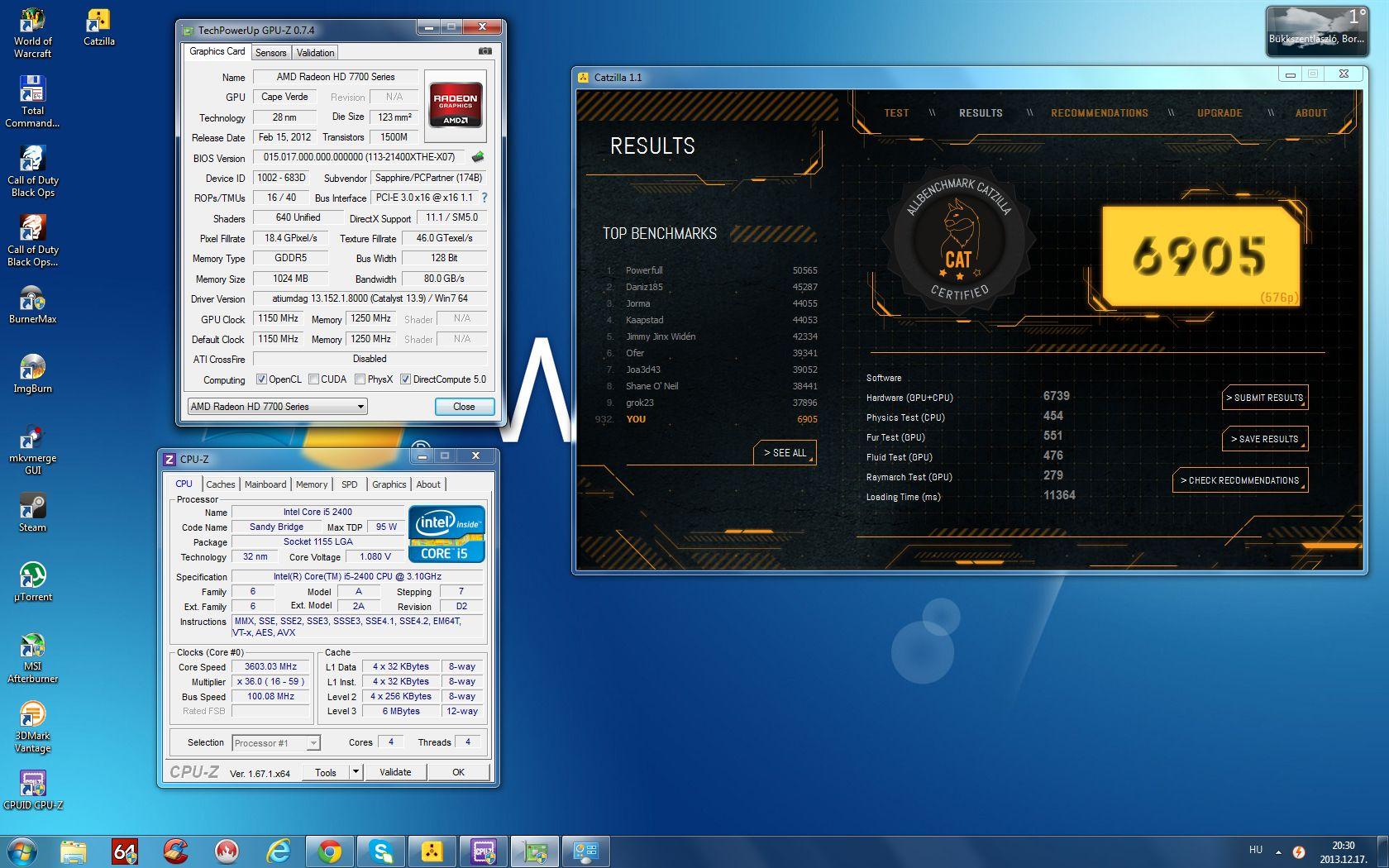This screenshot has height=868, width=1389.
Task: Click HU language indicator in tray
Action: tap(1255, 850)
